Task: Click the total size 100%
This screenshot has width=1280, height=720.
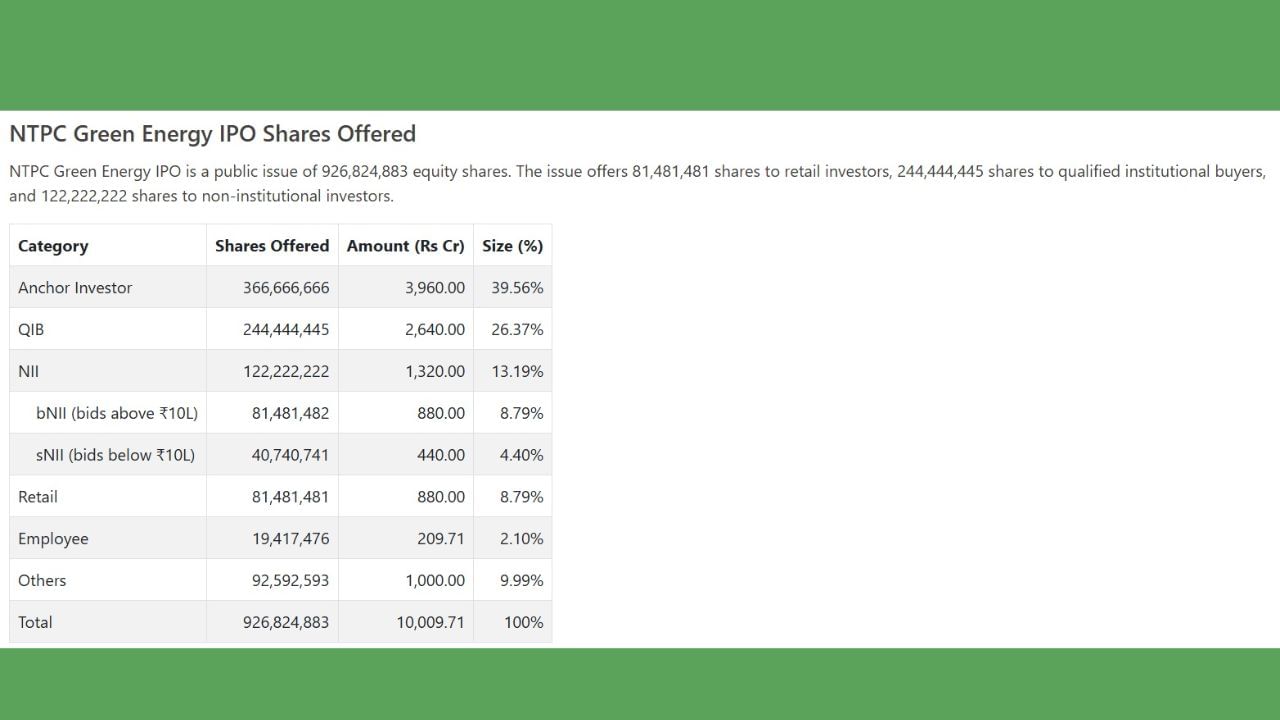Action: click(x=524, y=622)
